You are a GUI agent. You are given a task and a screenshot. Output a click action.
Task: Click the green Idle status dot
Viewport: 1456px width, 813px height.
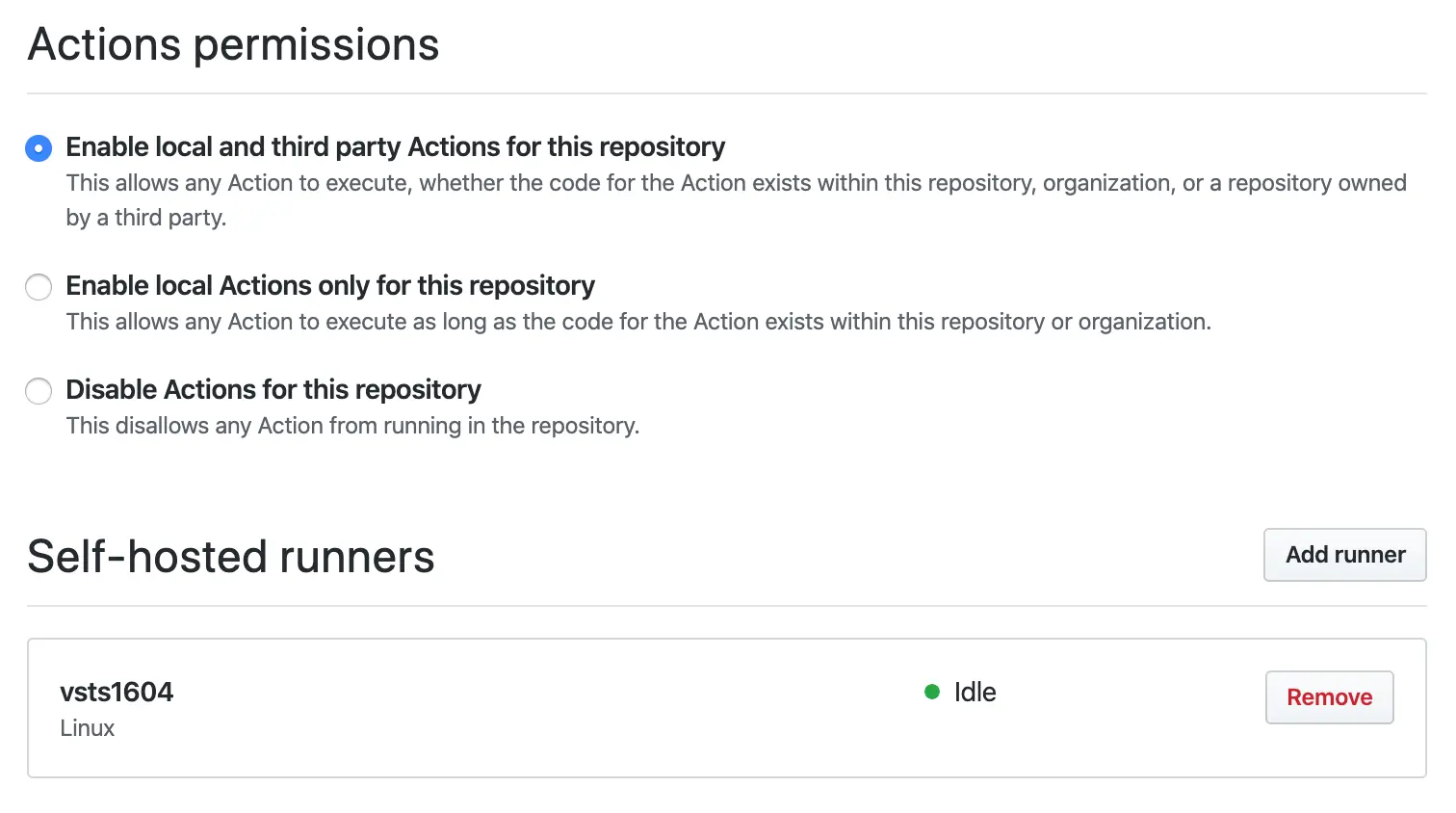(931, 692)
